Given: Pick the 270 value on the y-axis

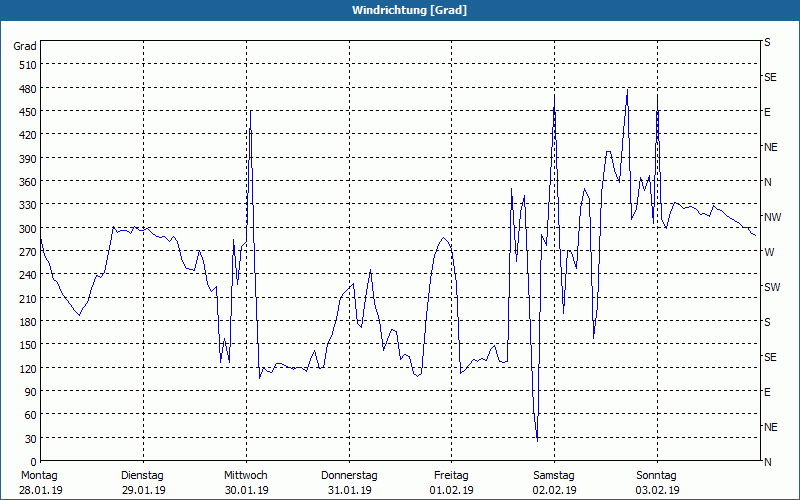Looking at the screenshot, I should pyautogui.click(x=28, y=252).
